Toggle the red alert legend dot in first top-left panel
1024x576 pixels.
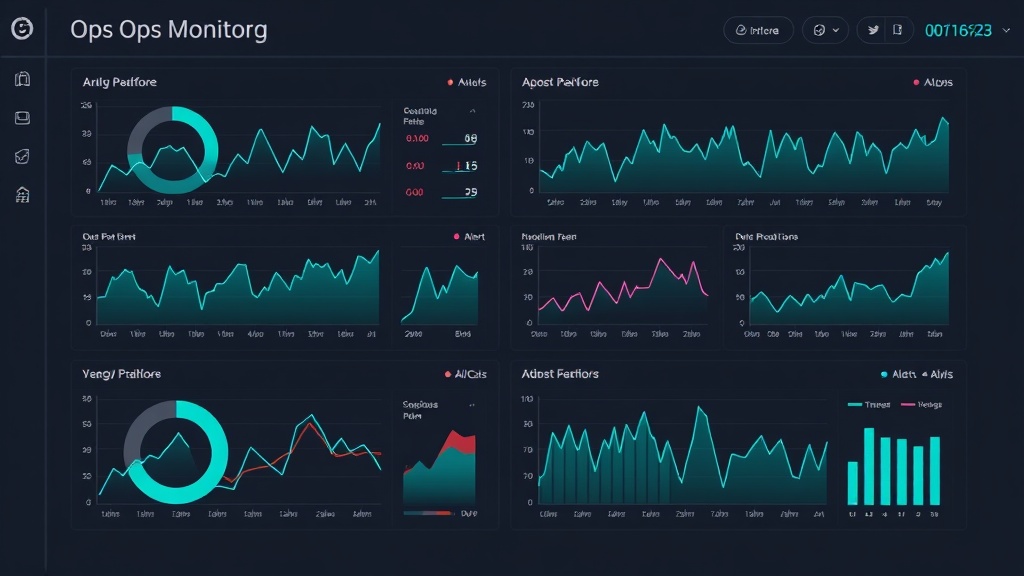point(450,82)
